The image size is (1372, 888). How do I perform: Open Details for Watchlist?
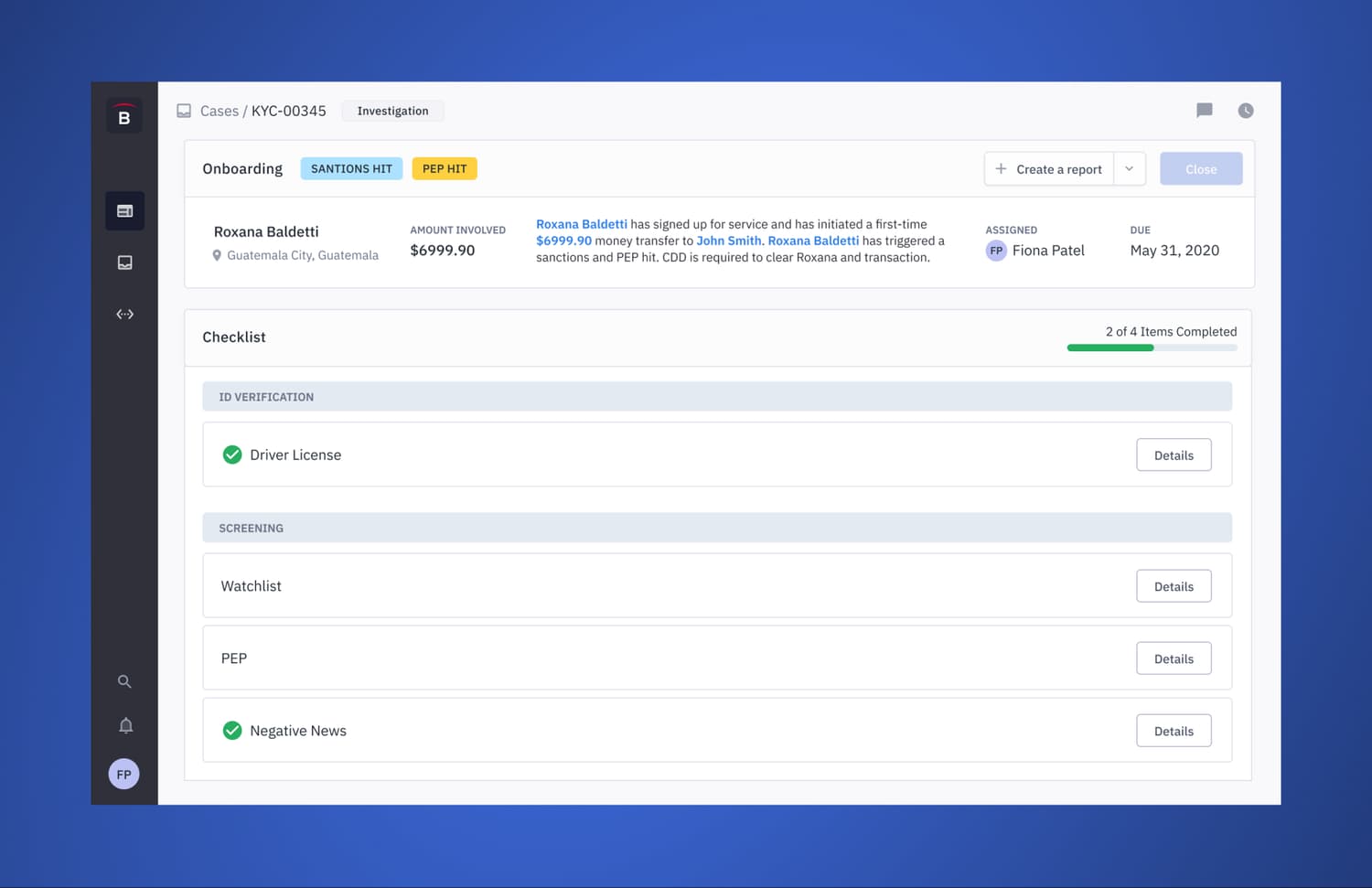point(1174,586)
